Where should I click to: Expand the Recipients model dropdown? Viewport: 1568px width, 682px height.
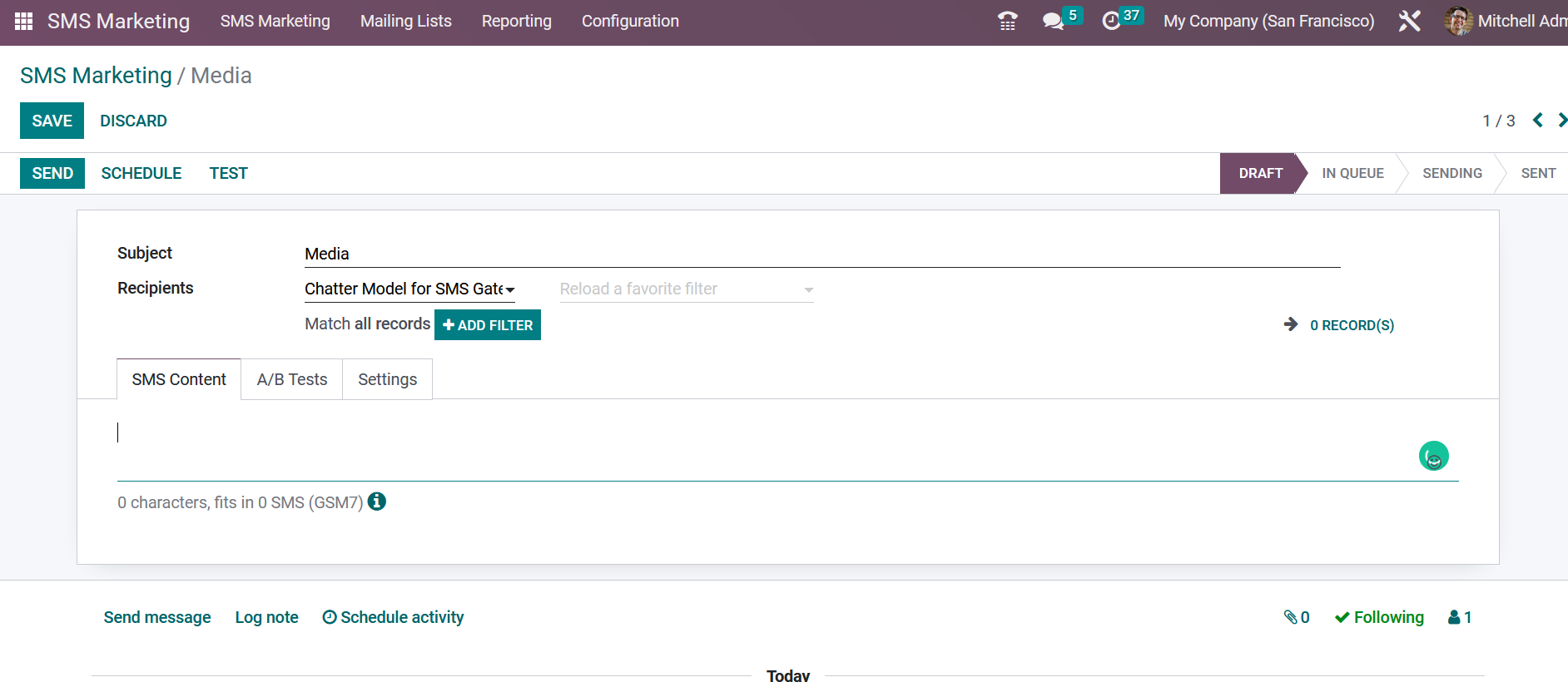point(409,289)
